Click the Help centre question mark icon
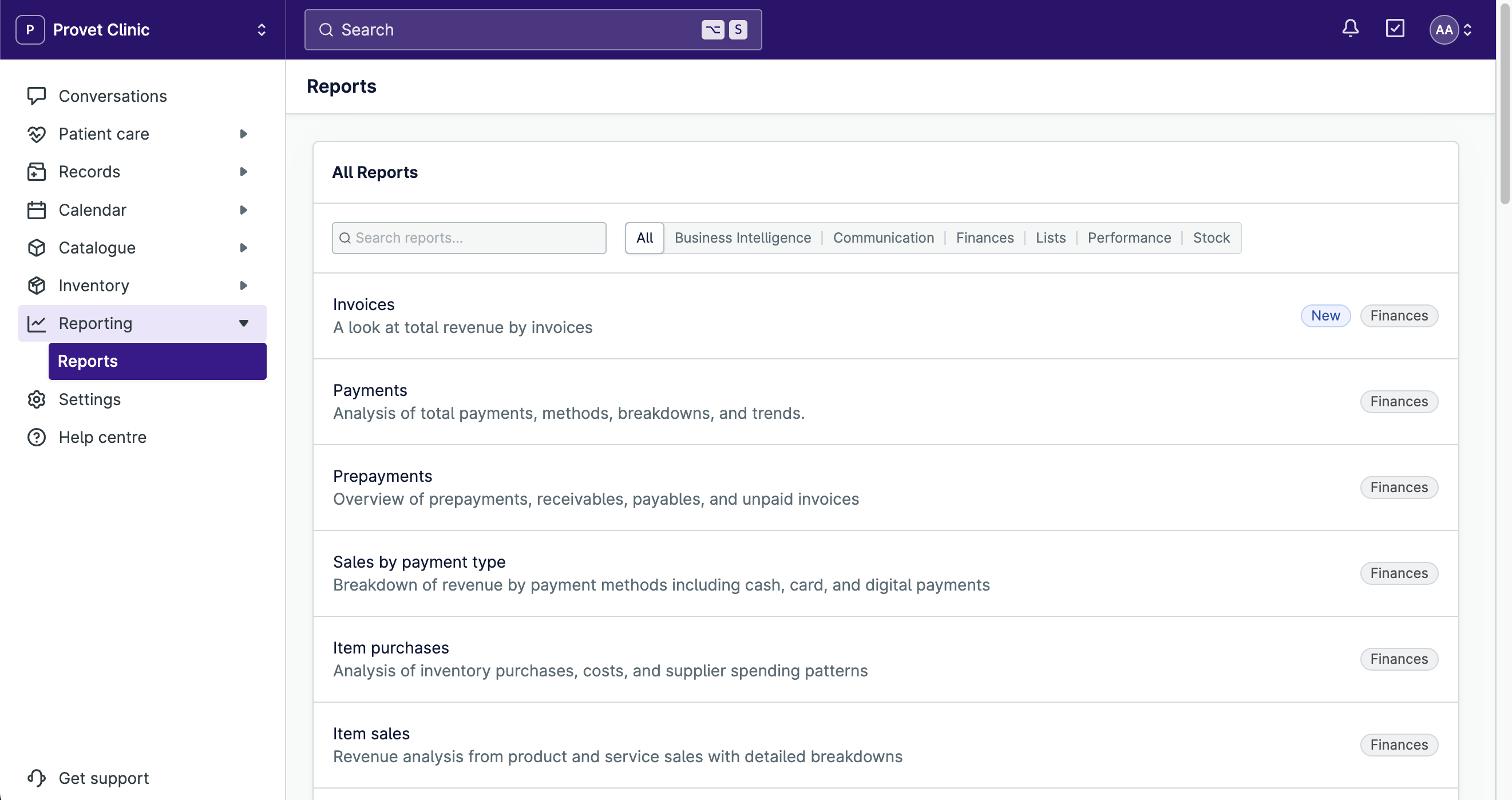The height and width of the screenshot is (800, 1512). point(37,437)
